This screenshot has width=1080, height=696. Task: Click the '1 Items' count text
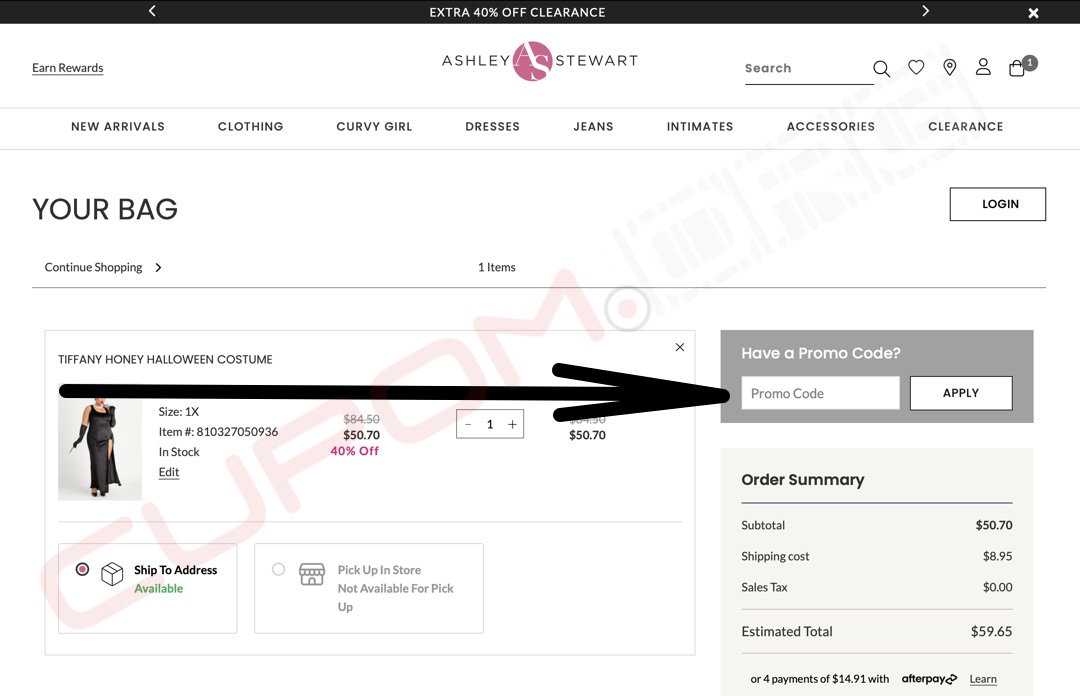[x=497, y=267]
